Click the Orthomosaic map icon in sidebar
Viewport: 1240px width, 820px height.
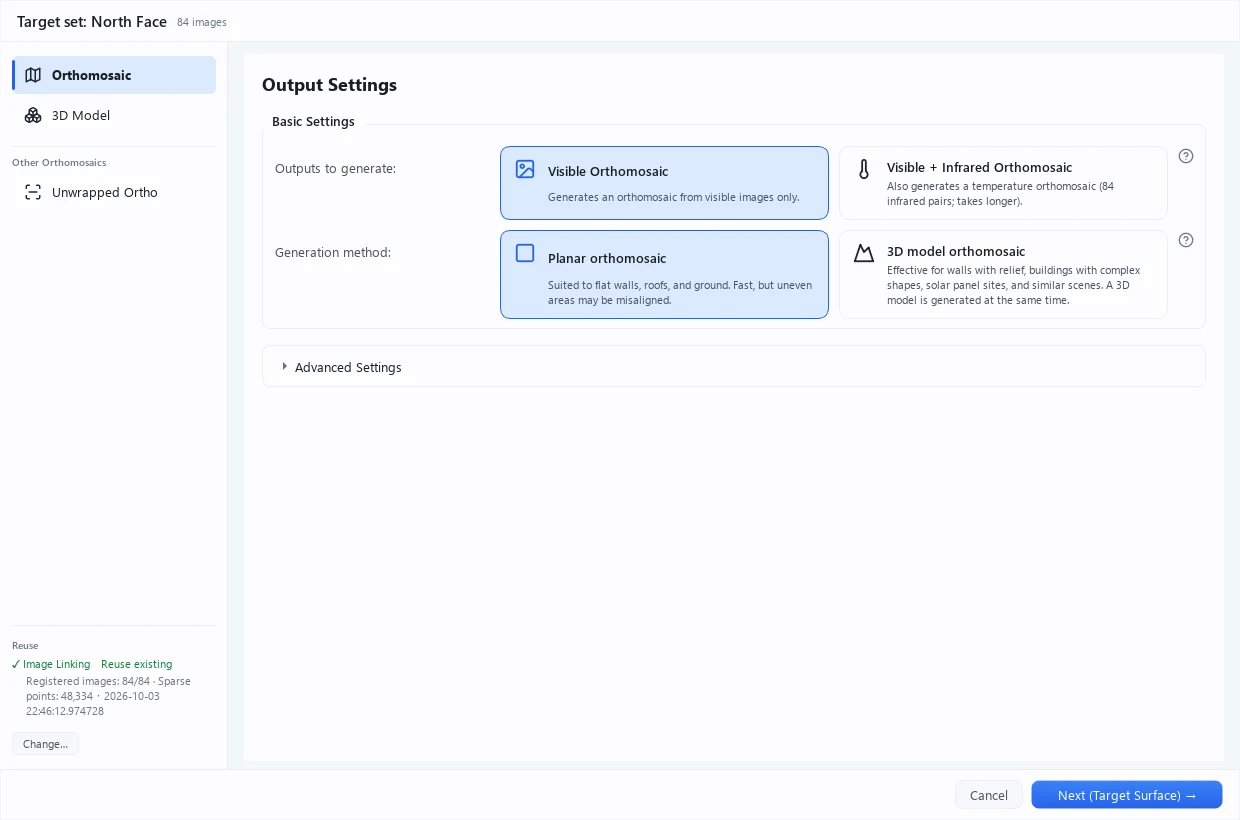(33, 75)
